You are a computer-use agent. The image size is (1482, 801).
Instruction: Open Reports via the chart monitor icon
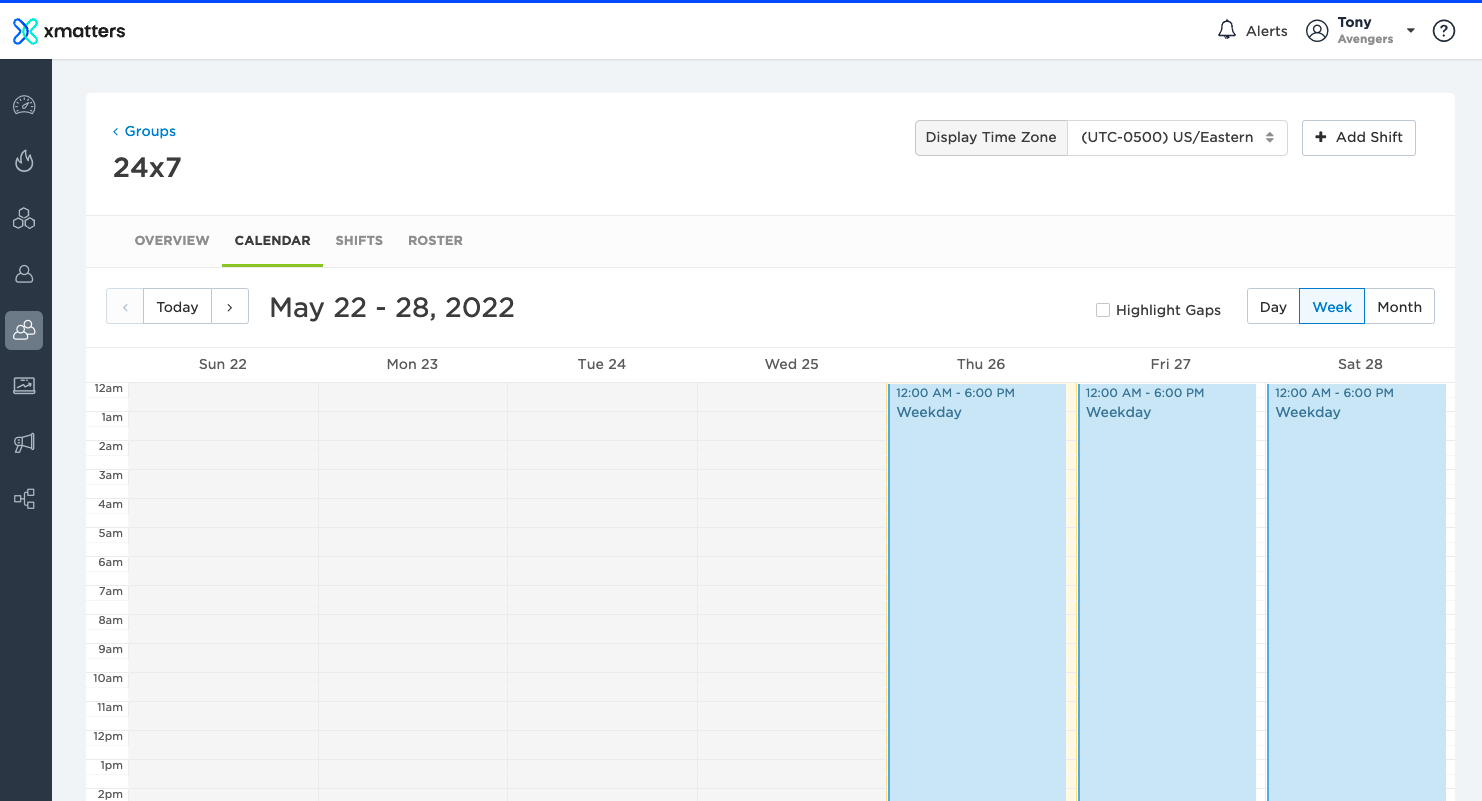24,385
